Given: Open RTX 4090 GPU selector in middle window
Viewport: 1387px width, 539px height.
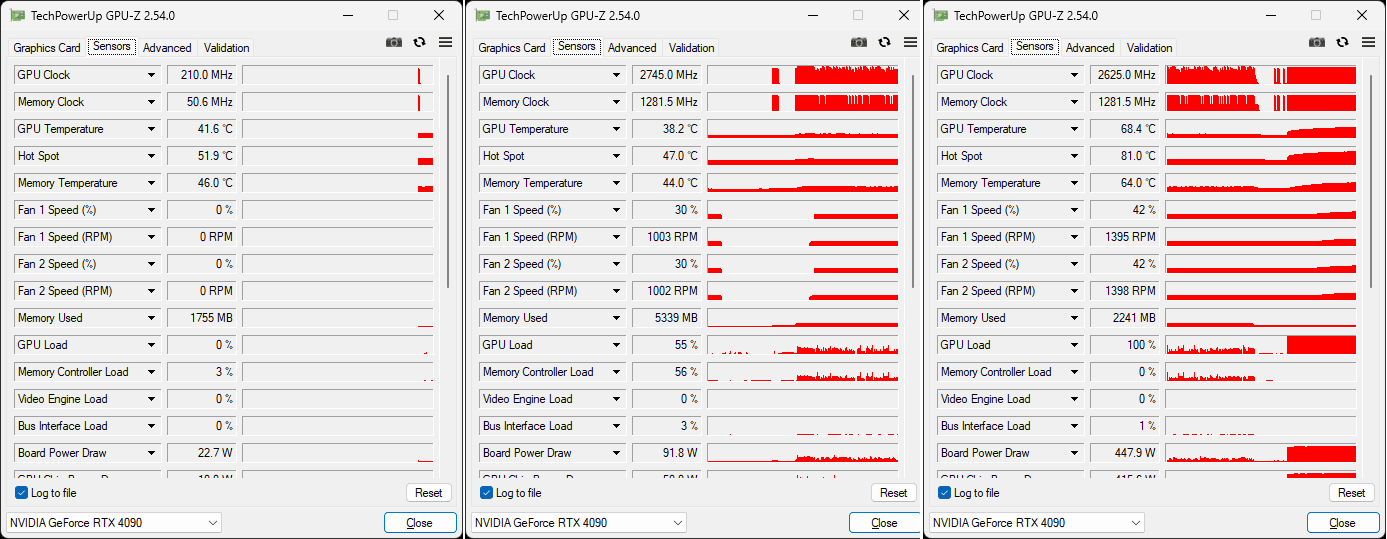Looking at the screenshot, I should pos(579,523).
